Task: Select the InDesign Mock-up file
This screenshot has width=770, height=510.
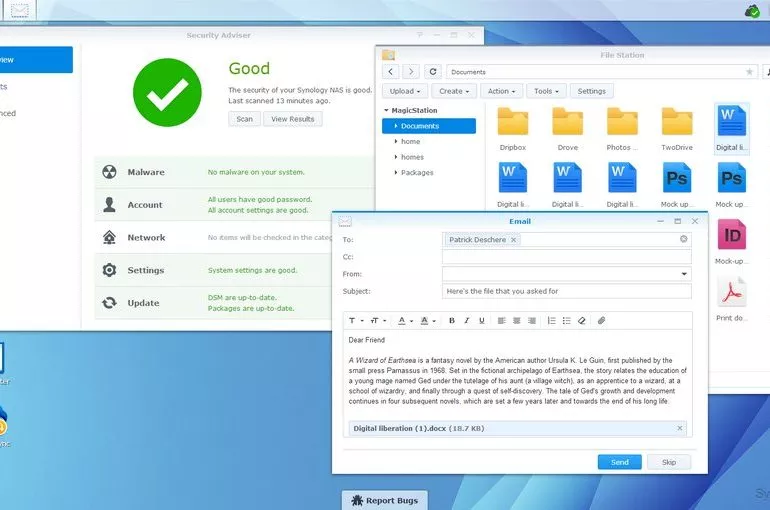Action: click(x=732, y=242)
